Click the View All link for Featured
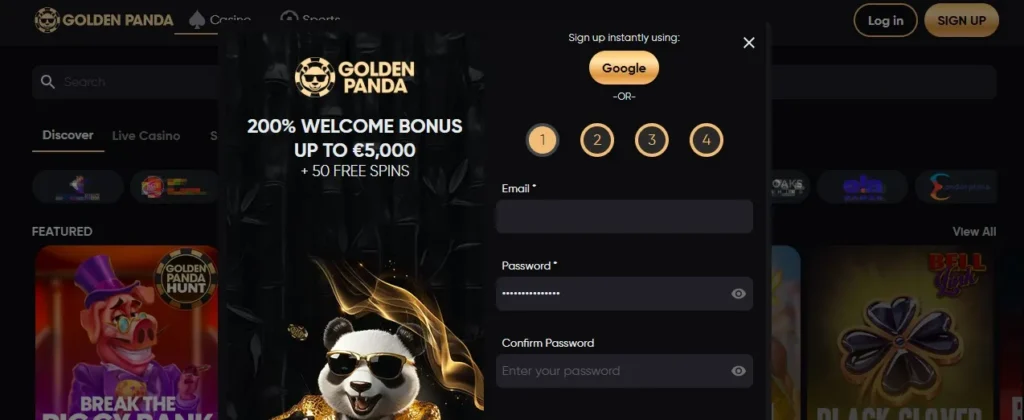Viewport: 1024px width, 420px height. [x=973, y=231]
